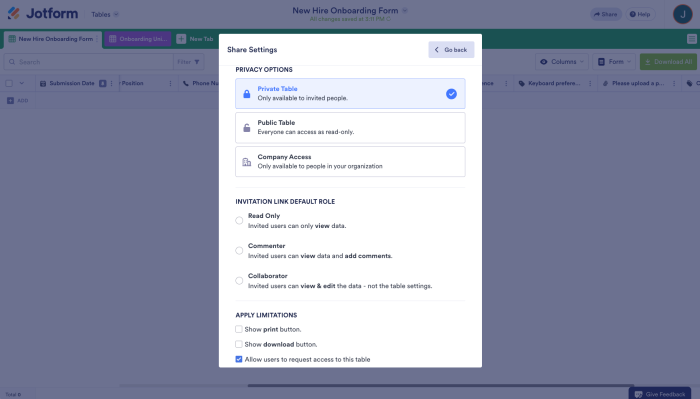Choose Collaborator as default role
The image size is (700, 399).
coord(239,281)
